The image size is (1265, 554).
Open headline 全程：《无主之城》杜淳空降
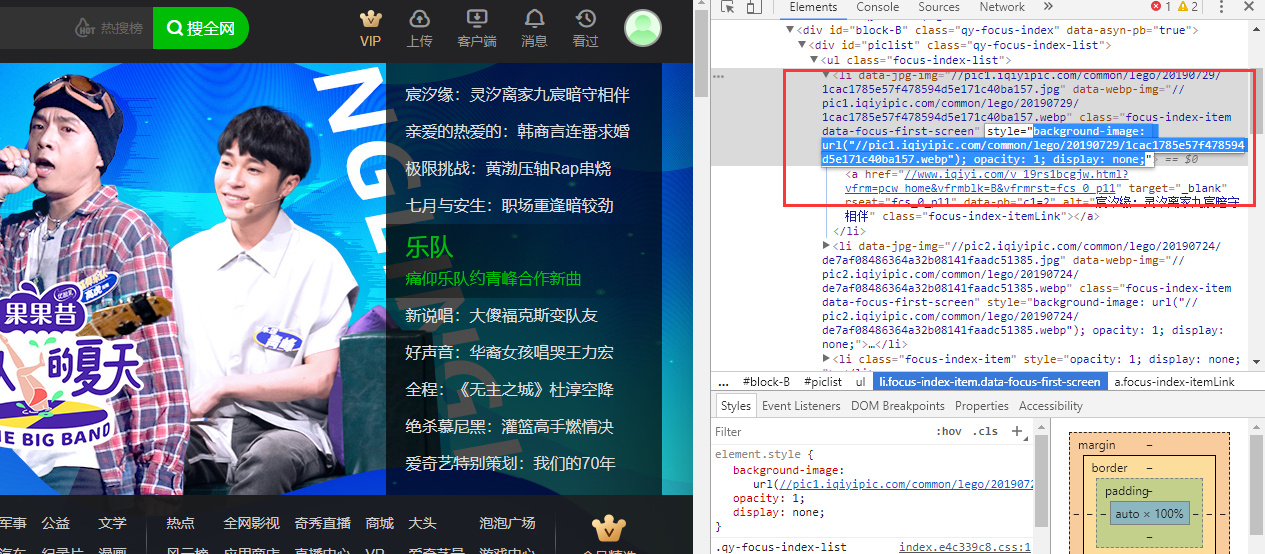point(509,390)
